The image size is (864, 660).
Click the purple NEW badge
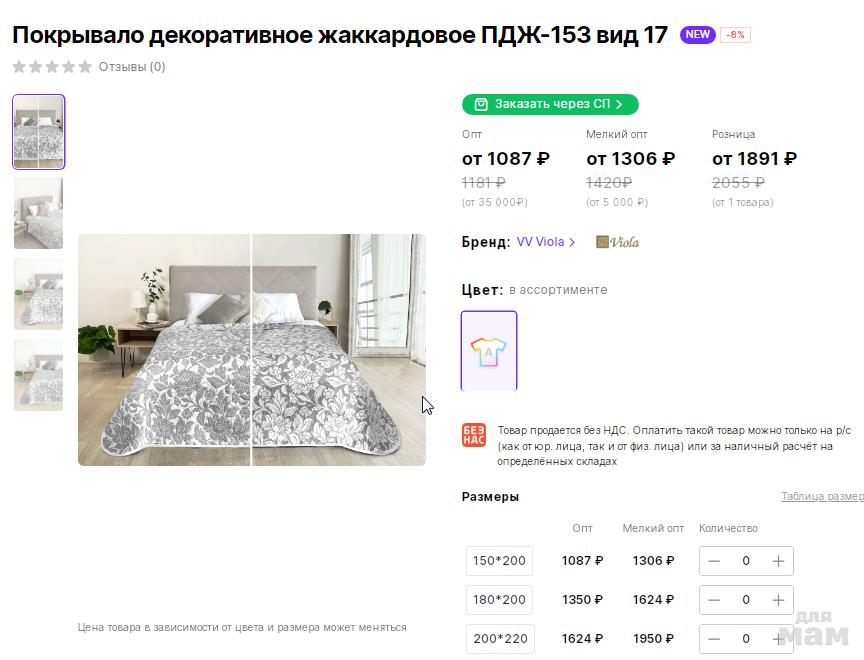[x=698, y=35]
